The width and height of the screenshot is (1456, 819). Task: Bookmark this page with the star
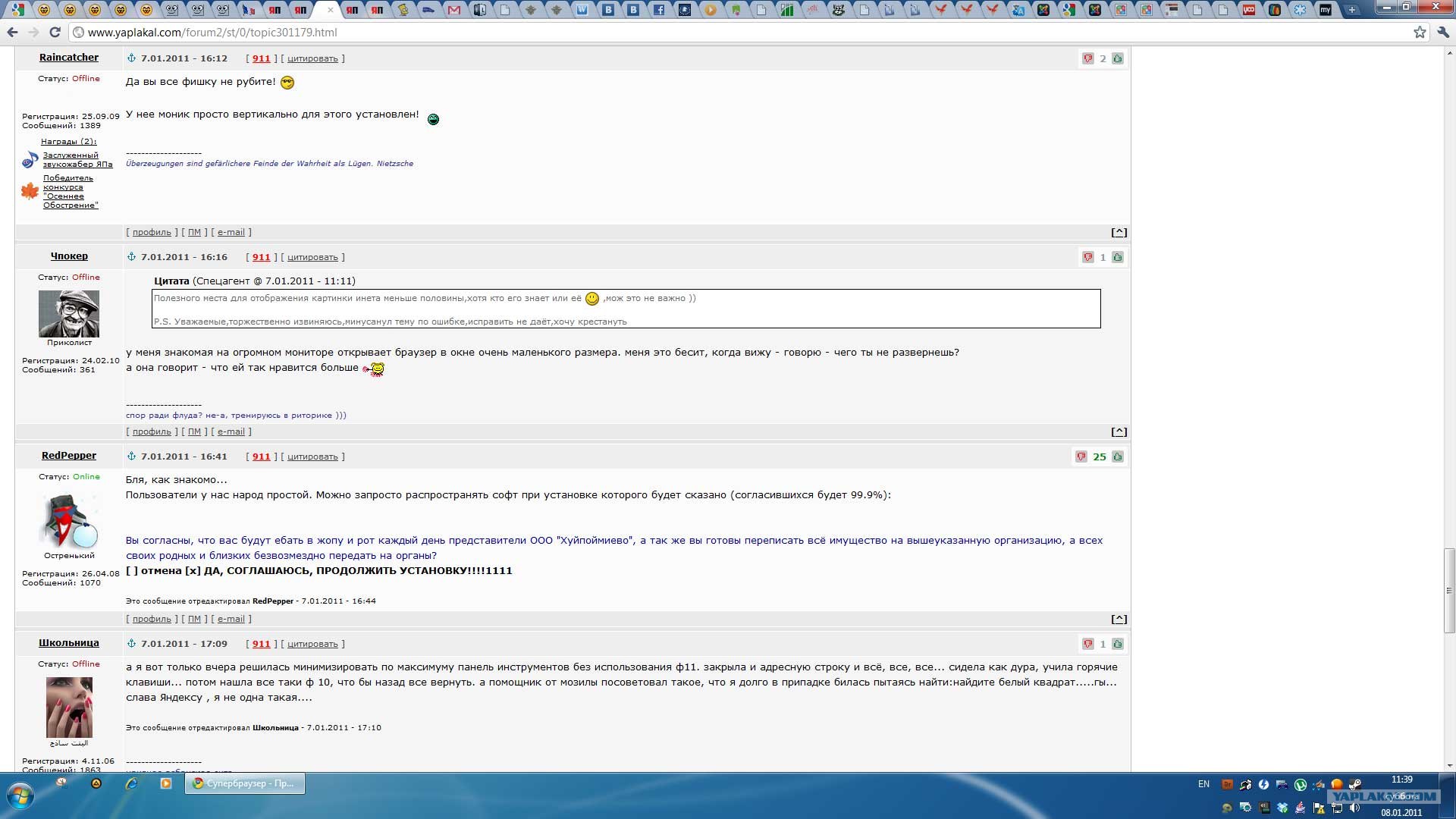click(x=1420, y=33)
